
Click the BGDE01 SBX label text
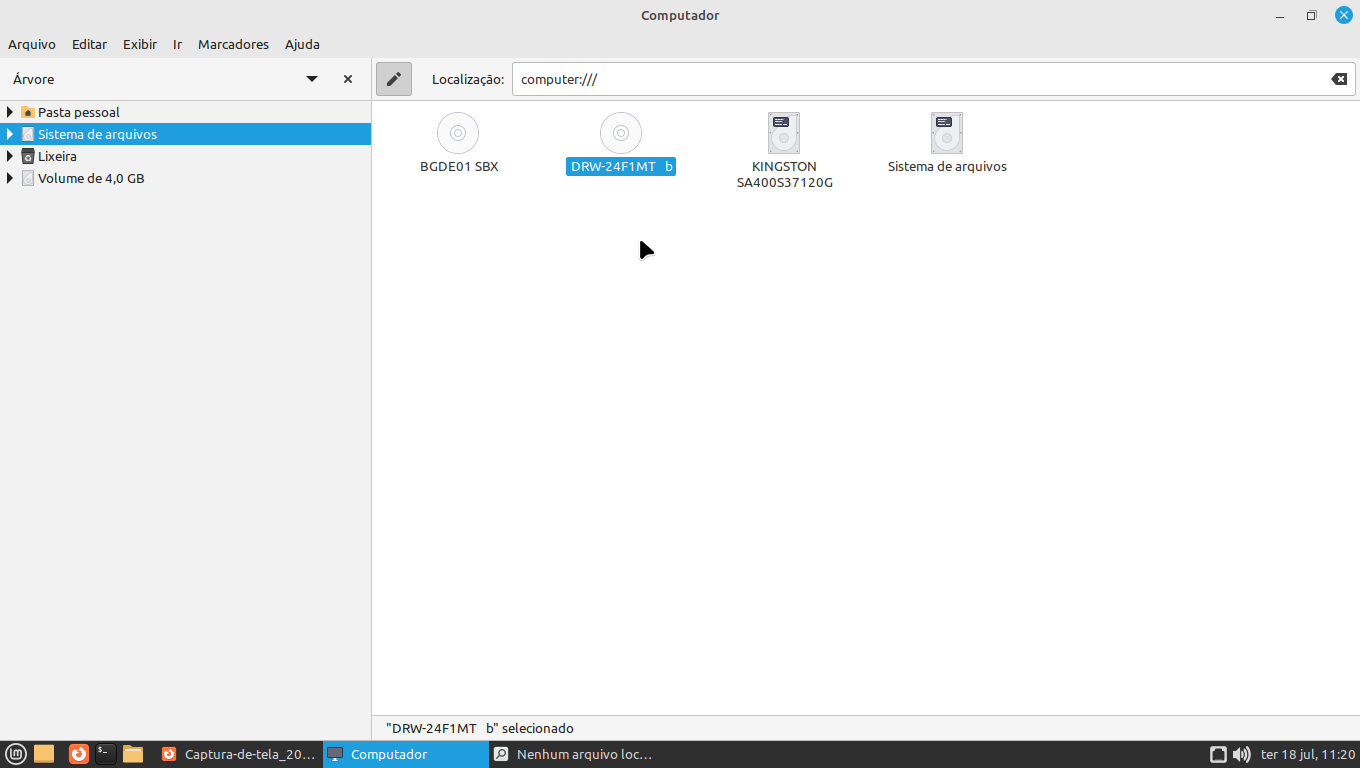tap(459, 167)
